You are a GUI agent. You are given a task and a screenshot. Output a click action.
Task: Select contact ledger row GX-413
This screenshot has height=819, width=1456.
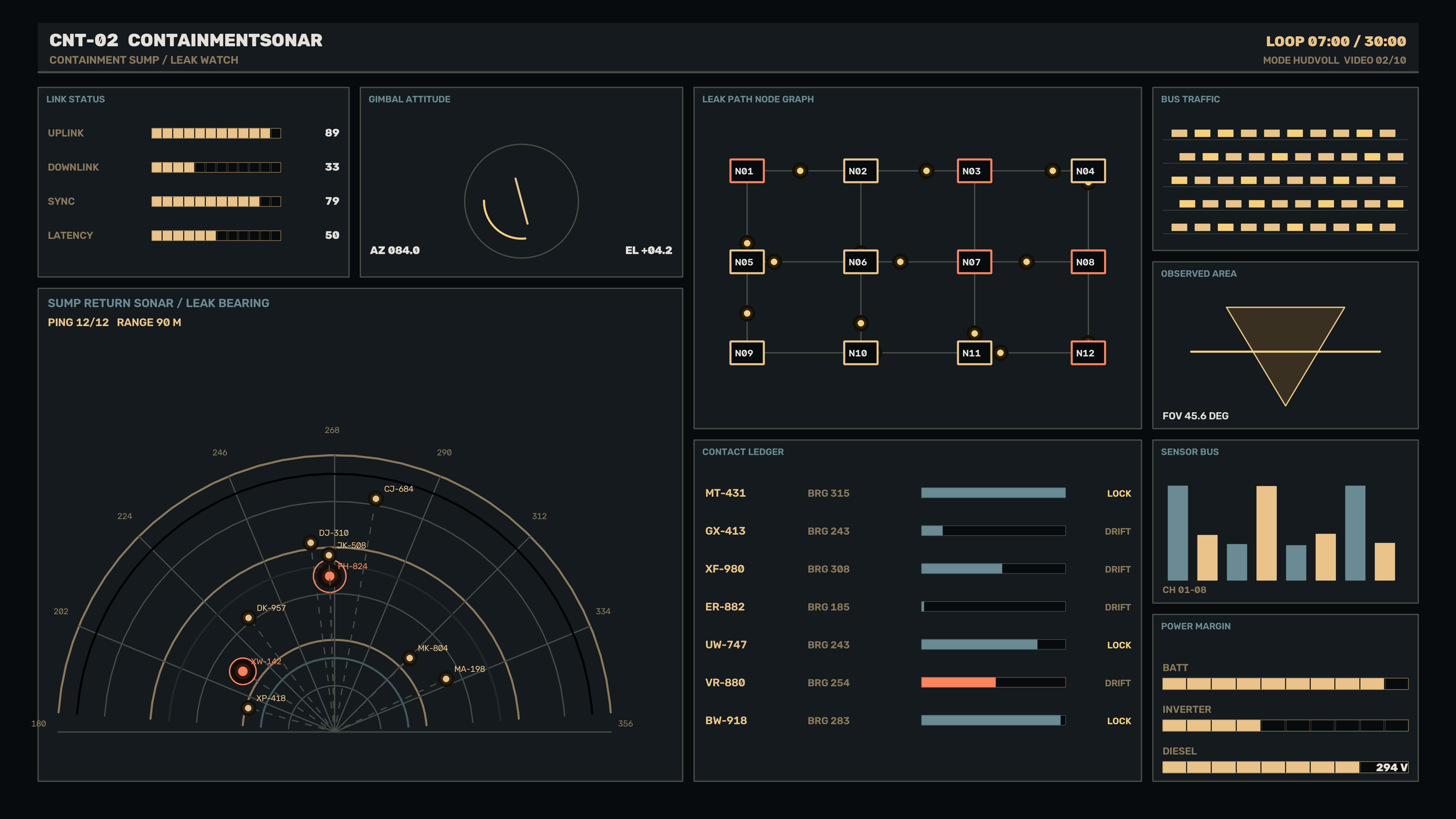[917, 531]
